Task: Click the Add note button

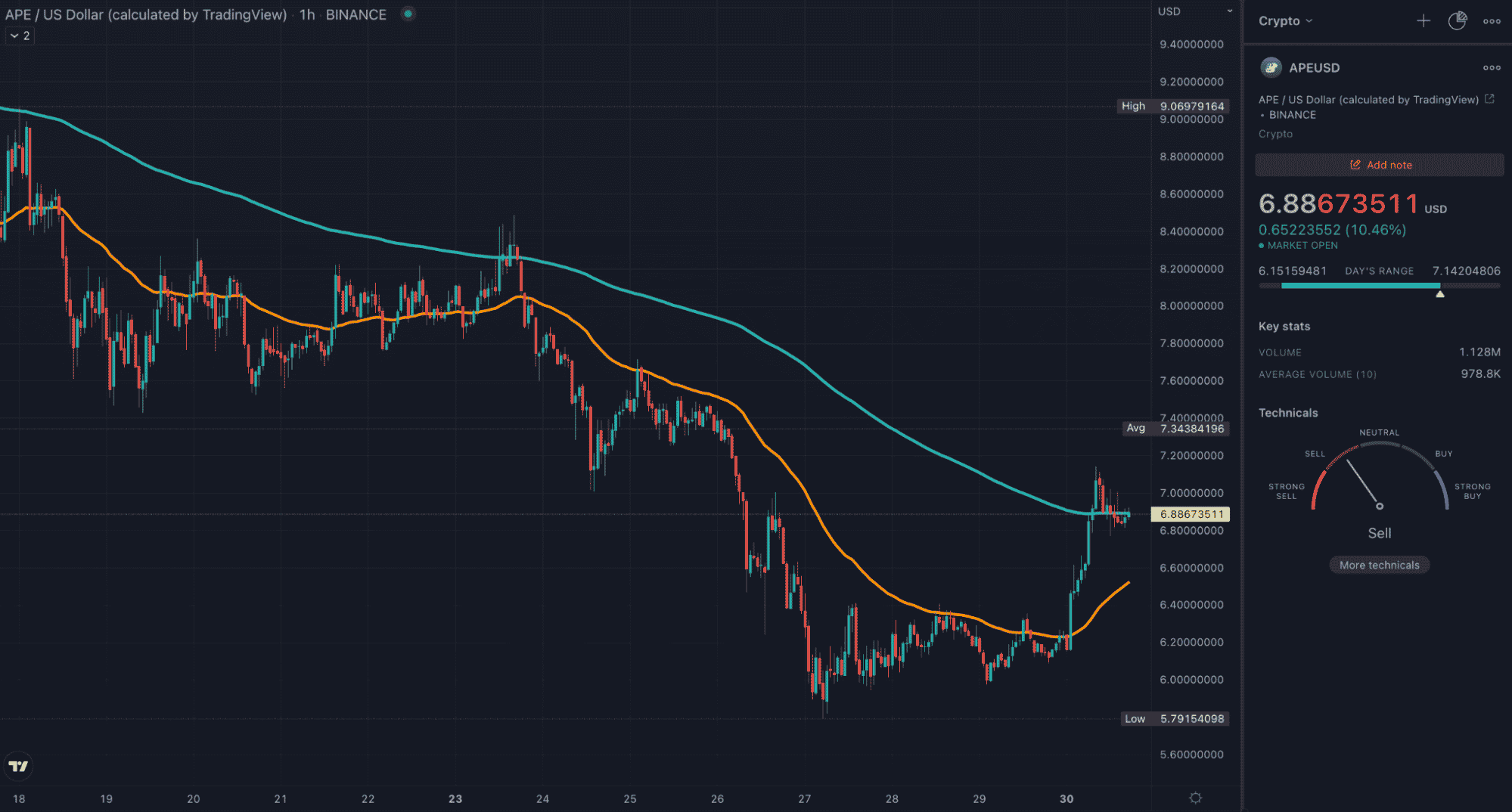Action: pyautogui.click(x=1380, y=165)
